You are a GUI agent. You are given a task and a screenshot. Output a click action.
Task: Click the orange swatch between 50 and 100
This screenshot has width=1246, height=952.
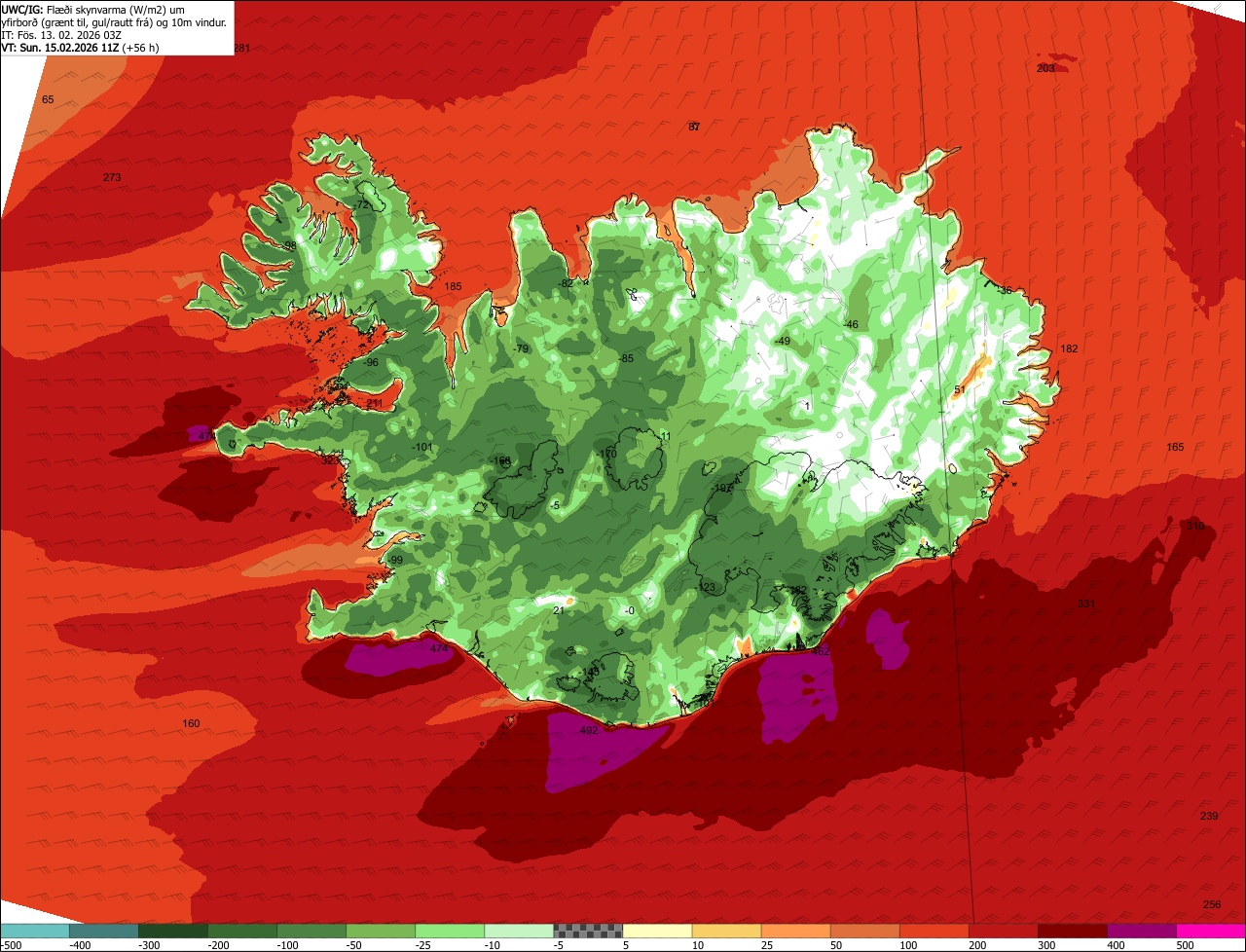[864, 931]
